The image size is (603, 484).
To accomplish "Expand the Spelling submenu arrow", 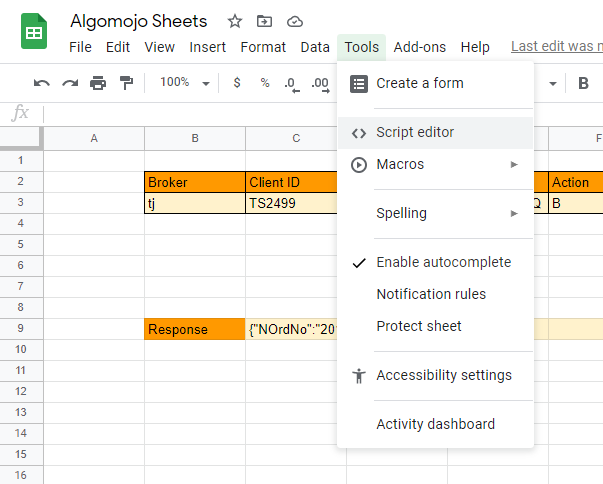I will 514,213.
